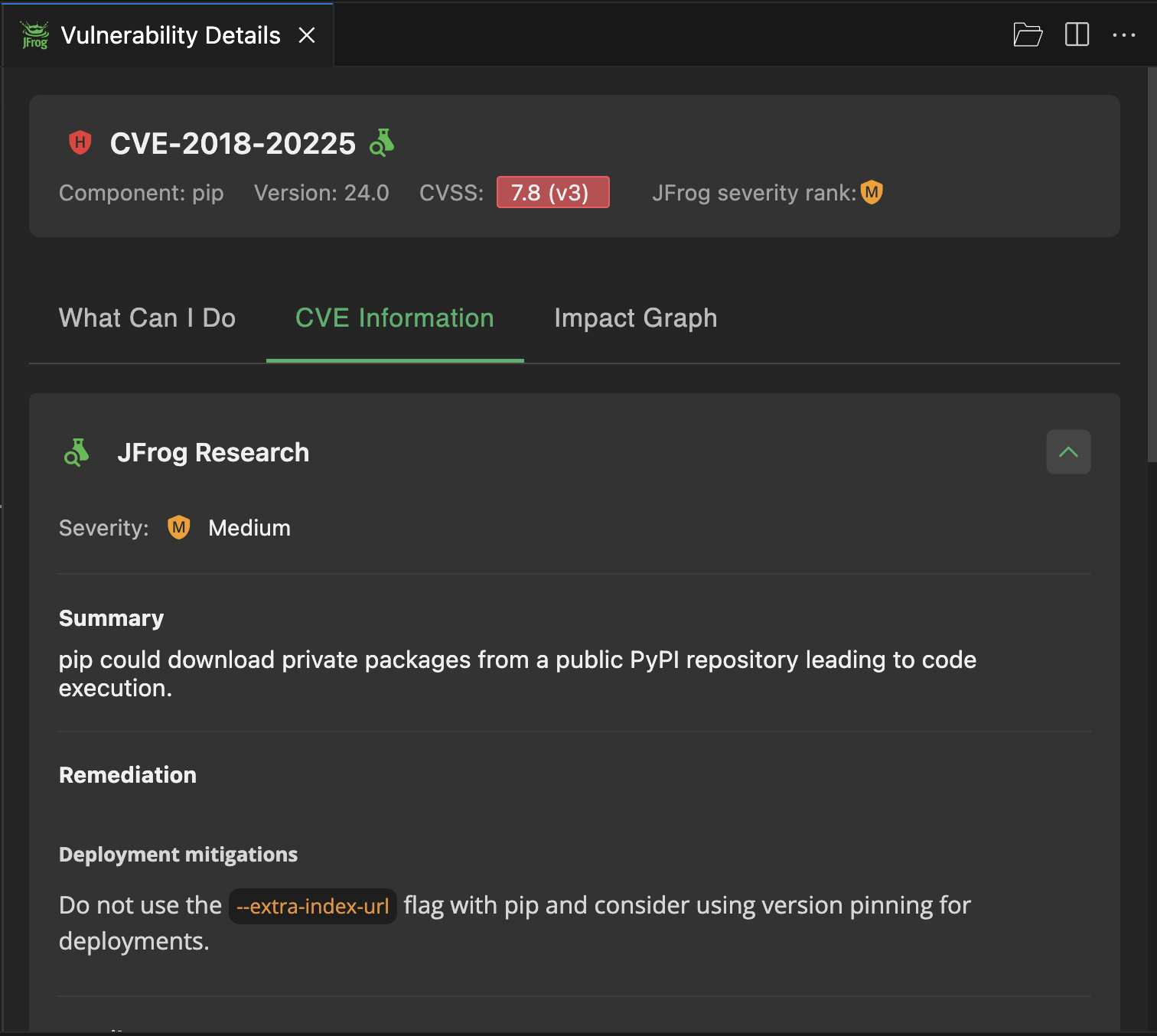Click the JFrog Research heading text
1157x1036 pixels.
pyautogui.click(x=213, y=452)
